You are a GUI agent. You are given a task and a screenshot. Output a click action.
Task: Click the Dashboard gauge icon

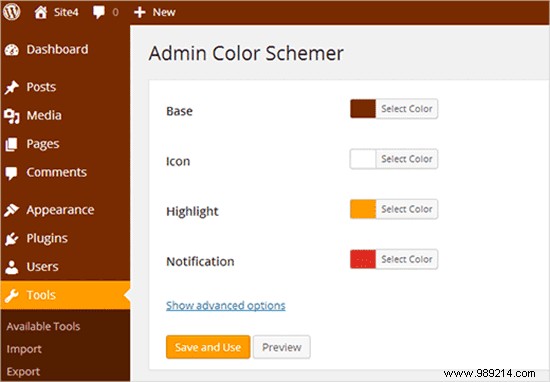coord(12,50)
